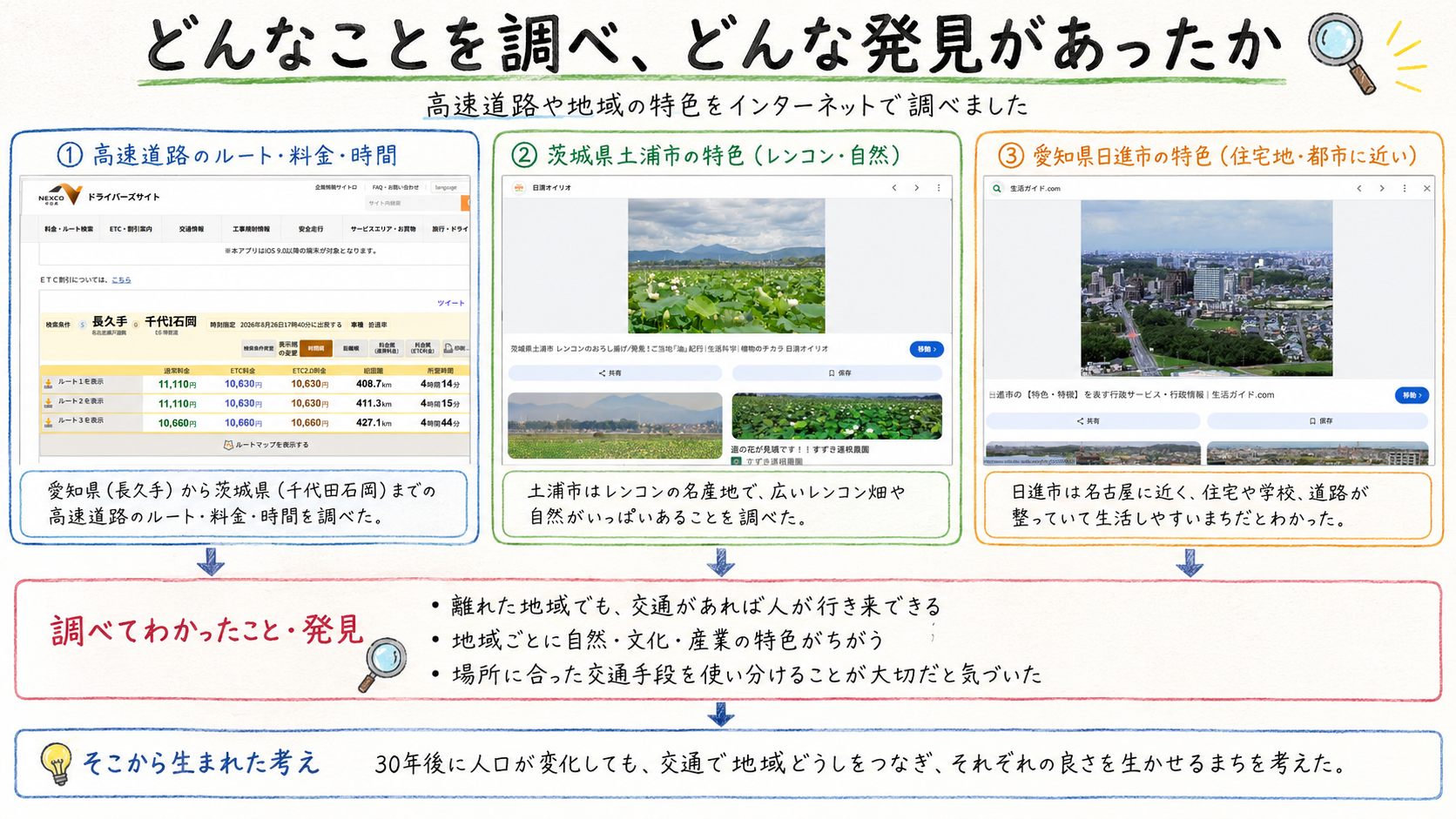
Task: Open the 交通情報 menu
Action: [192, 229]
